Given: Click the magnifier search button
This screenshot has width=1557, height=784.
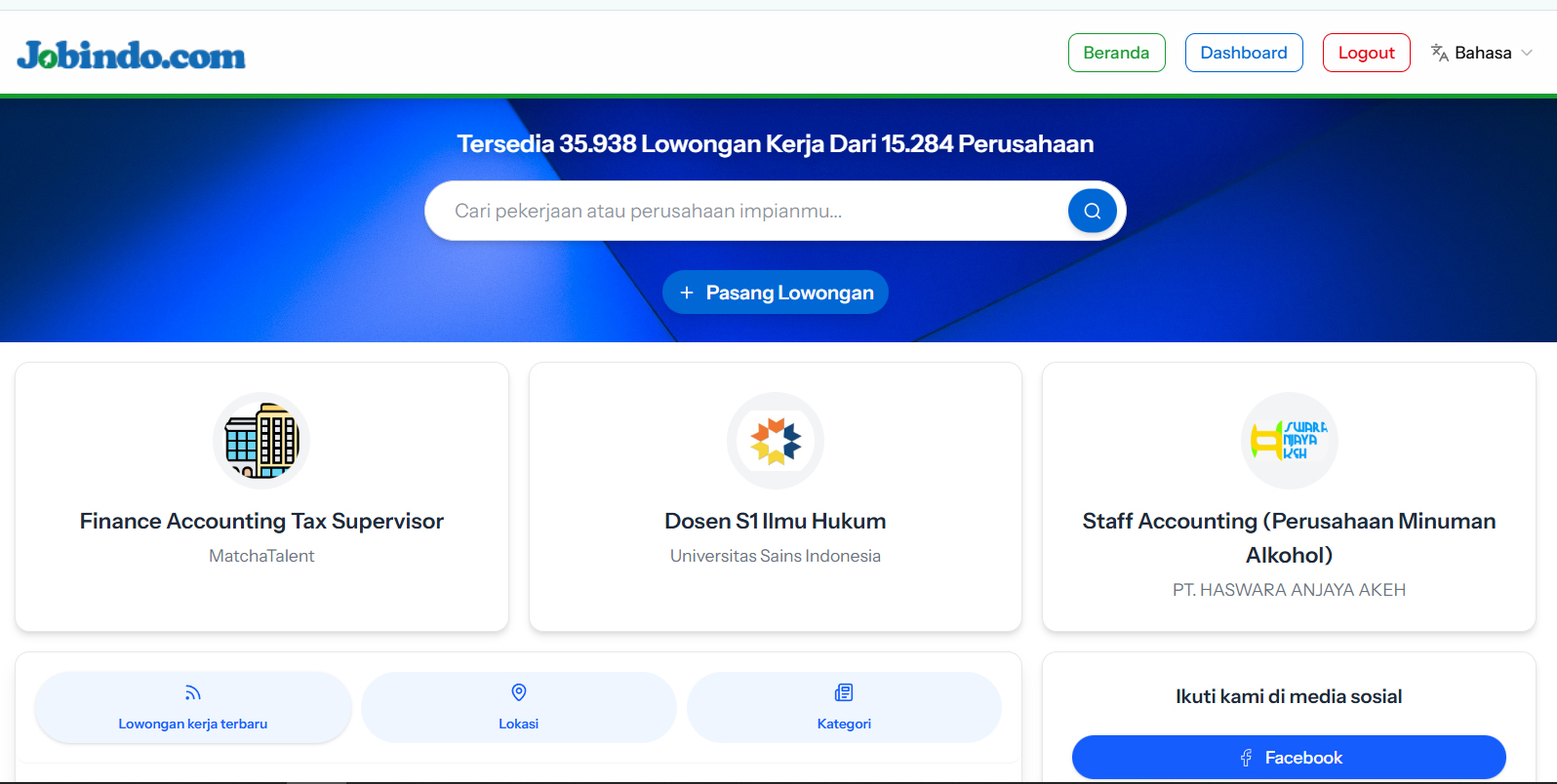Looking at the screenshot, I should pos(1092,211).
